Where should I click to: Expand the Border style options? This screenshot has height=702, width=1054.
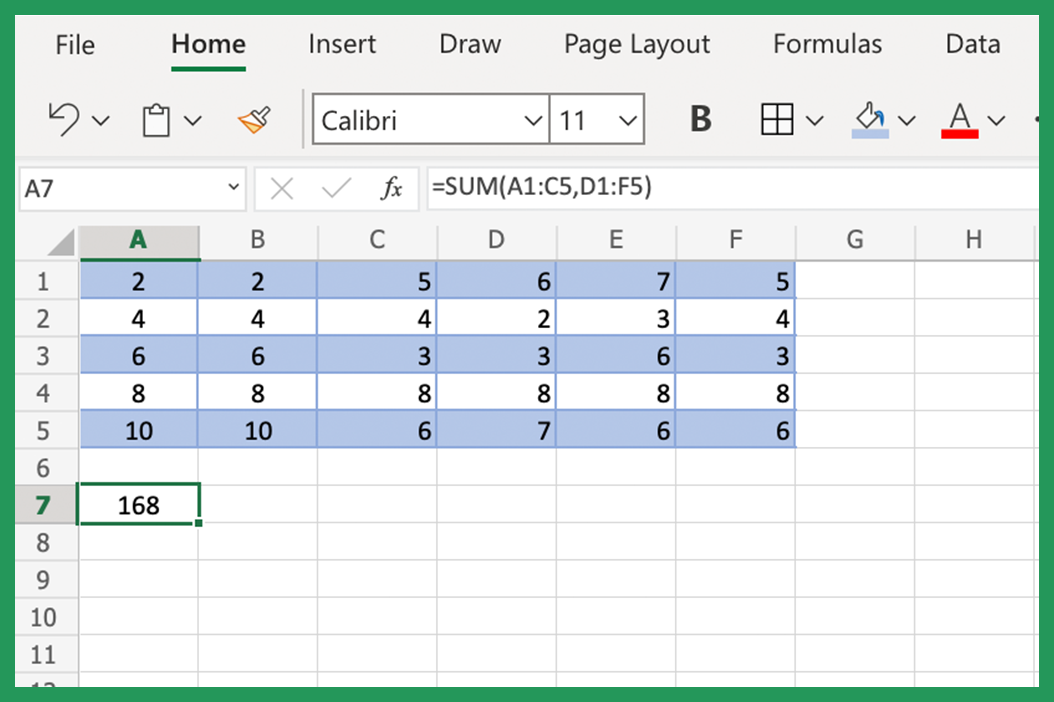812,119
